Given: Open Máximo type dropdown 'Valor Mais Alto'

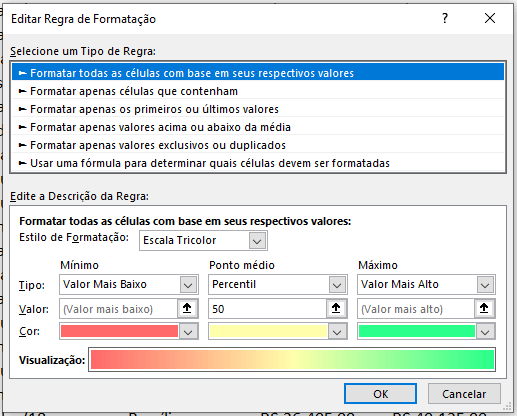Looking at the screenshot, I should pos(485,285).
